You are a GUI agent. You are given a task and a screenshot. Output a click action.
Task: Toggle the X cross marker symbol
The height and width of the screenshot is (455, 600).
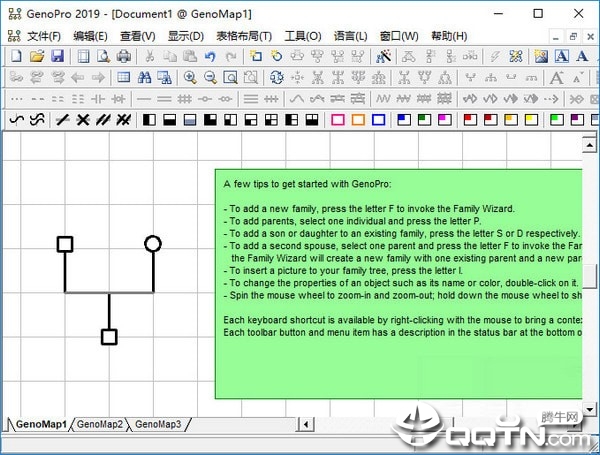(83, 120)
